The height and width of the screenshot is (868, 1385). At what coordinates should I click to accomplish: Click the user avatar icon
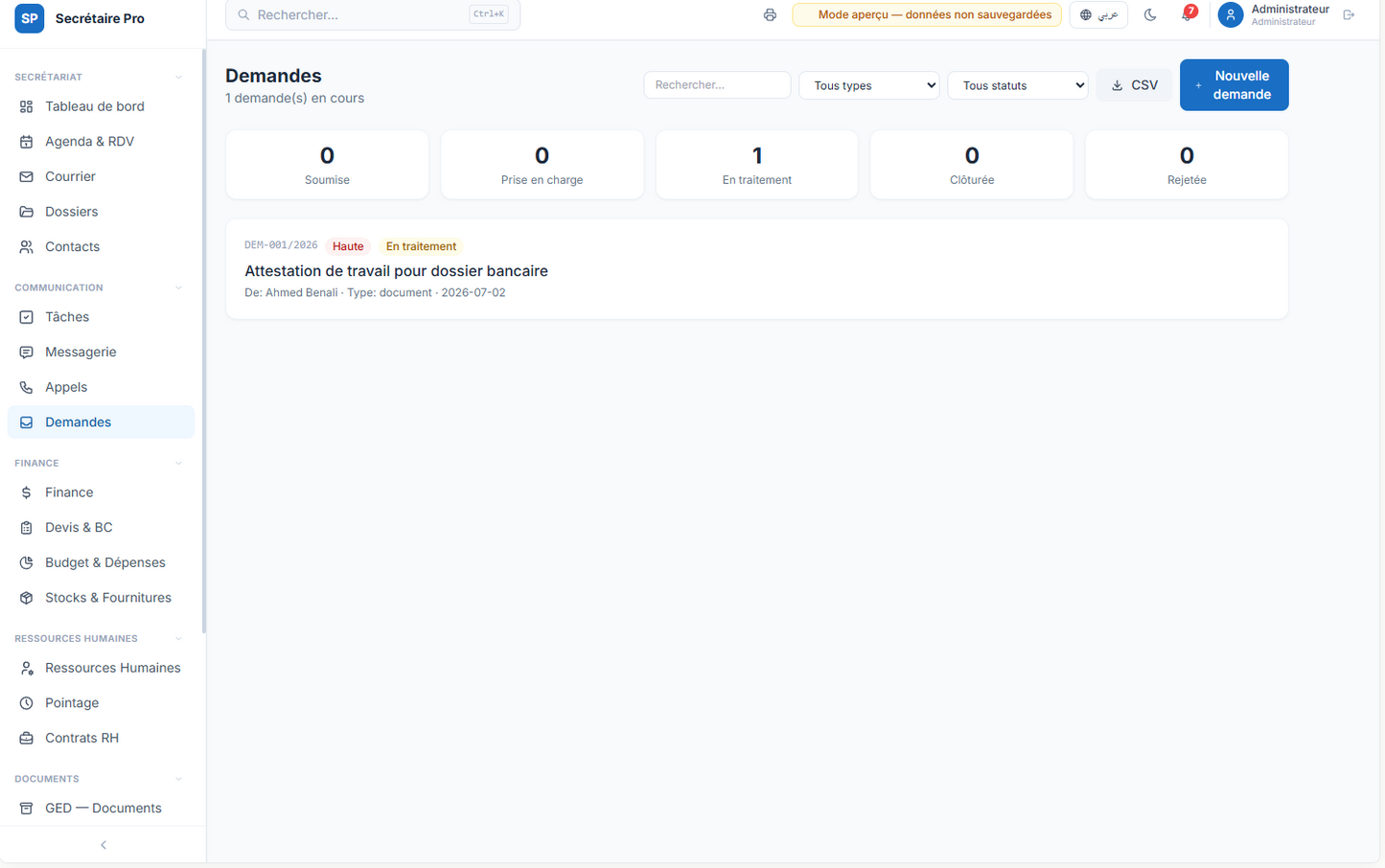(1231, 15)
